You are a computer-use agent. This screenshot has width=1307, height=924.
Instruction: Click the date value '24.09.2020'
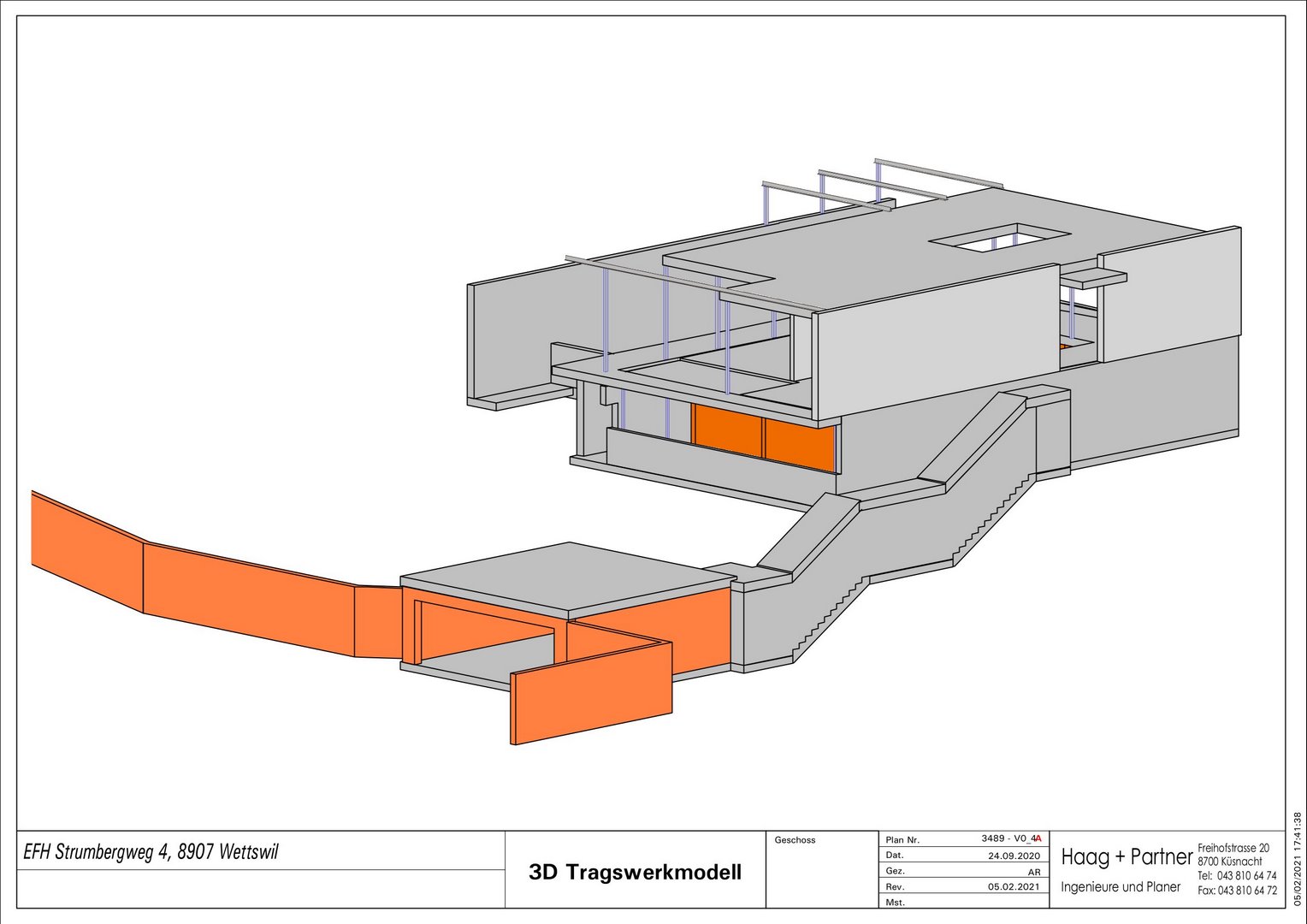tap(1014, 856)
